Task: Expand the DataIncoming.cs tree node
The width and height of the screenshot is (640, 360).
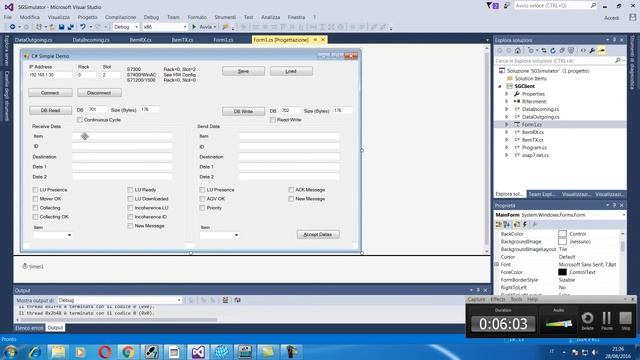Action: (507, 109)
